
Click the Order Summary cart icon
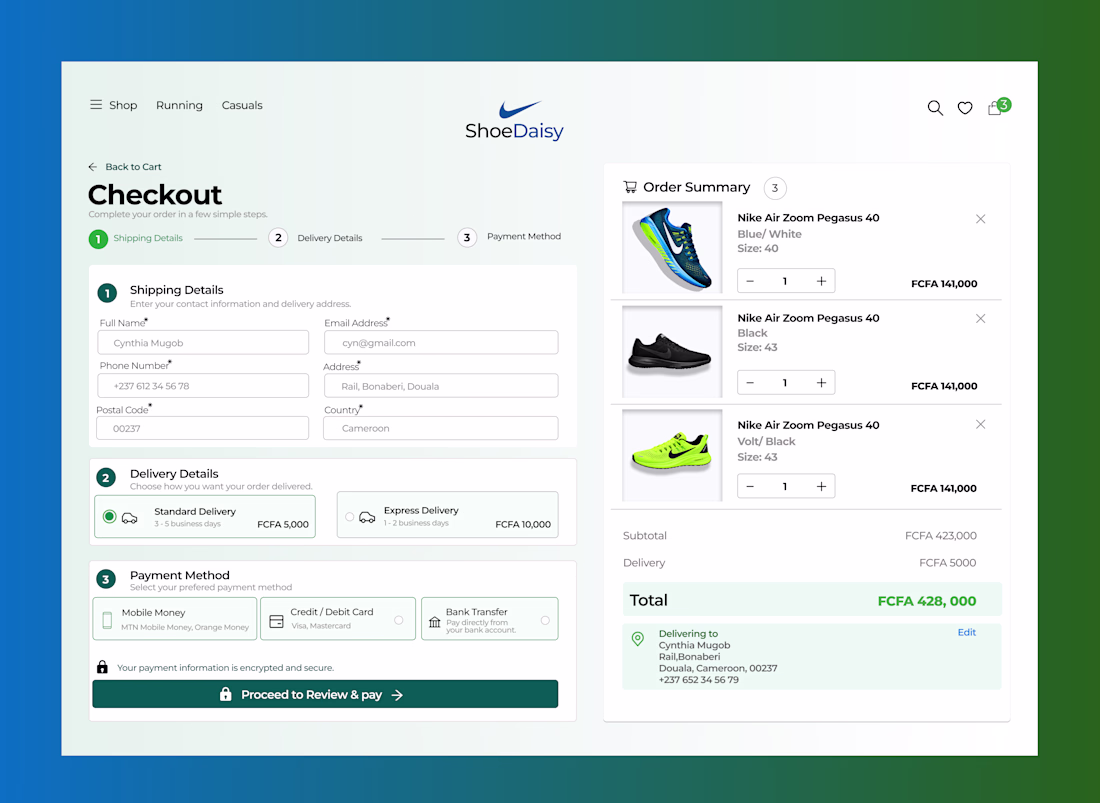[630, 187]
